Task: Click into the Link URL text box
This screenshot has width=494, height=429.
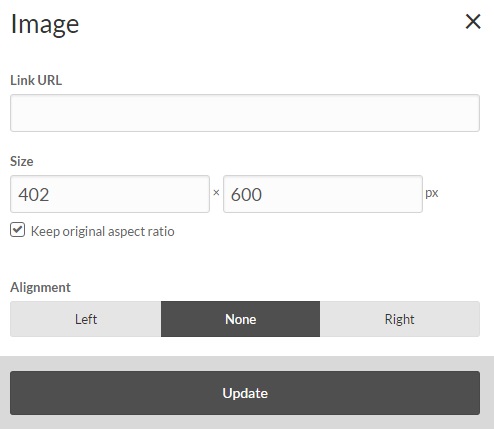Action: [x=245, y=113]
